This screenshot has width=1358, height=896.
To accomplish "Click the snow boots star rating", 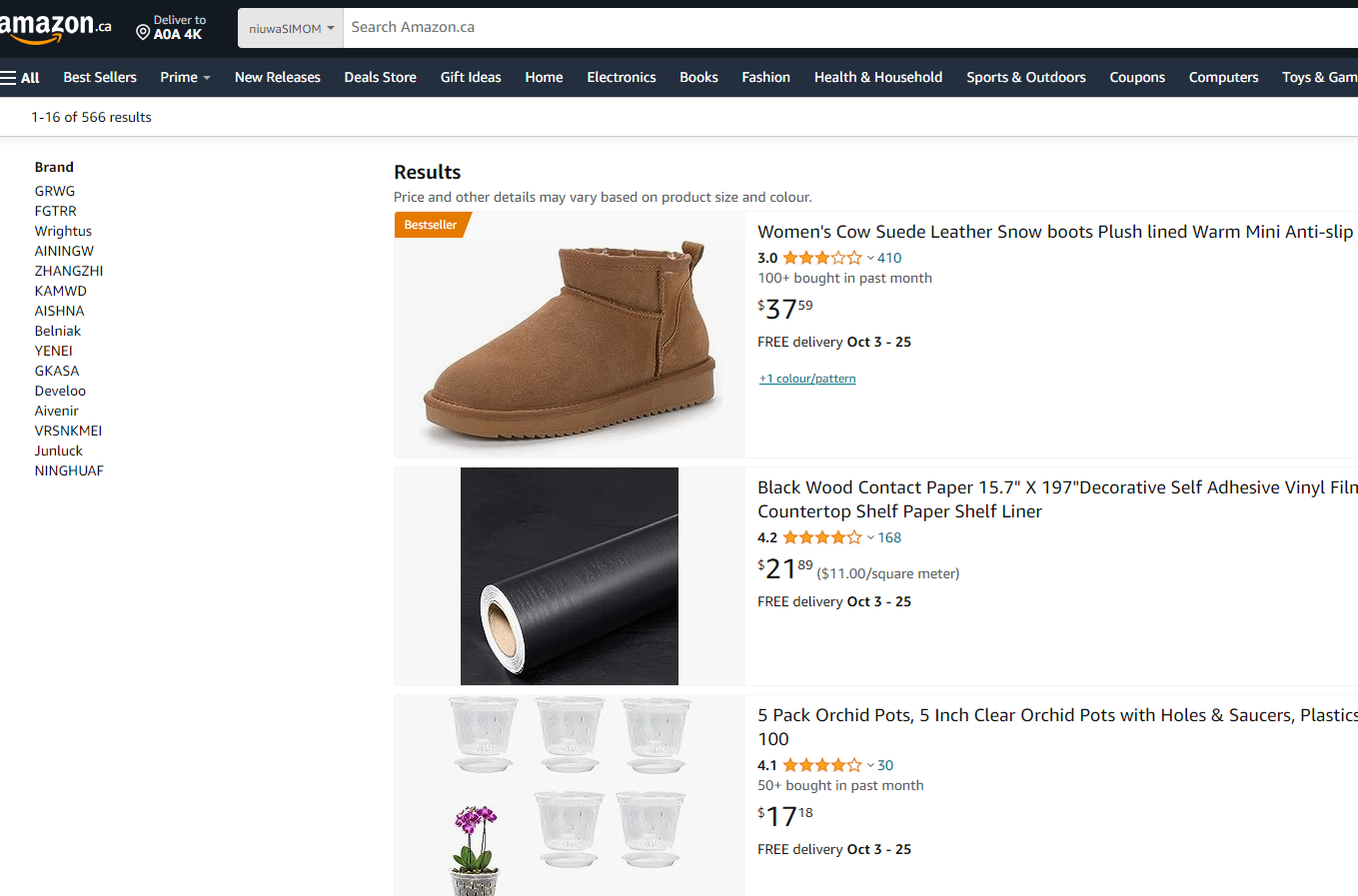I will [x=821, y=258].
